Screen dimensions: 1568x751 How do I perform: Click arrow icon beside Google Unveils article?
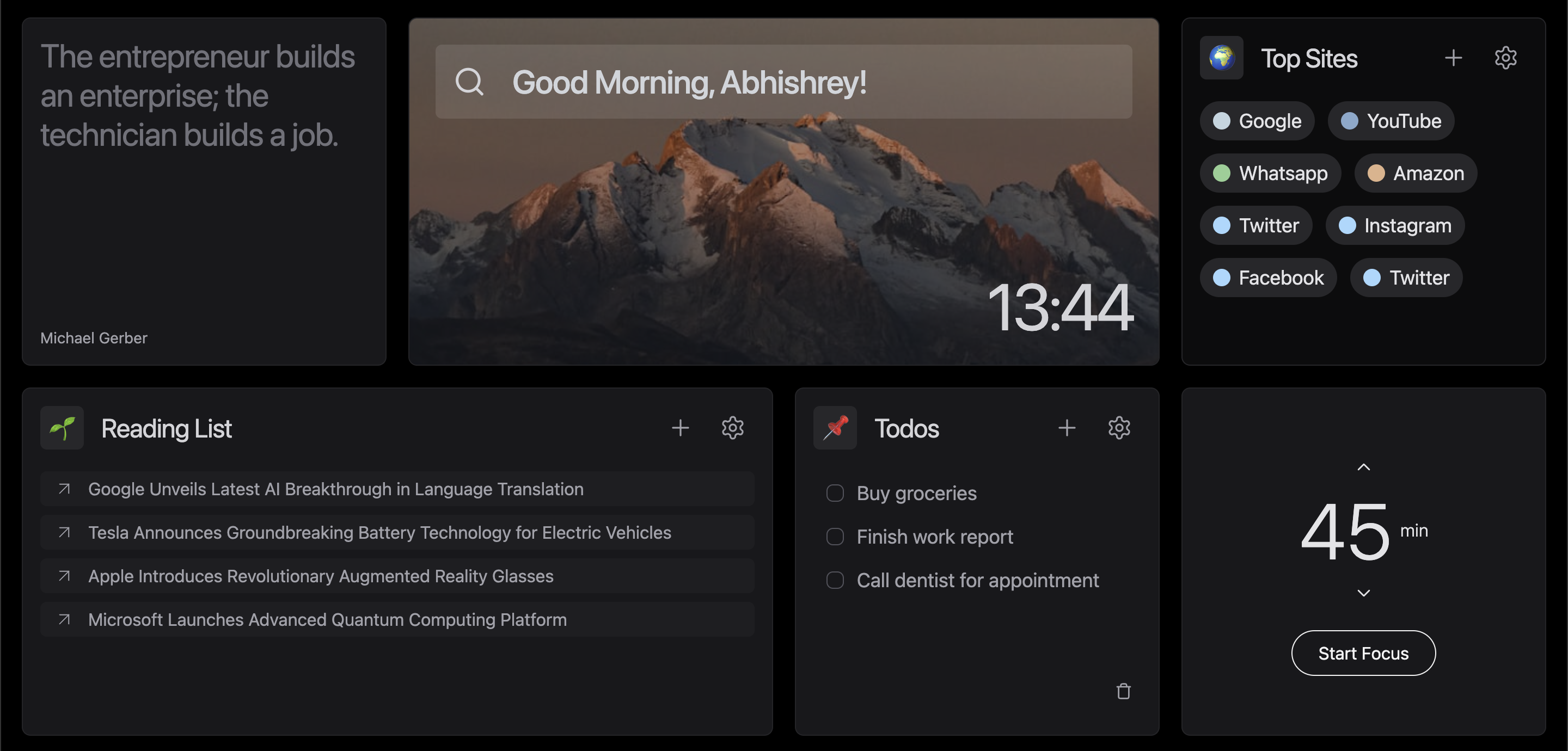64,489
